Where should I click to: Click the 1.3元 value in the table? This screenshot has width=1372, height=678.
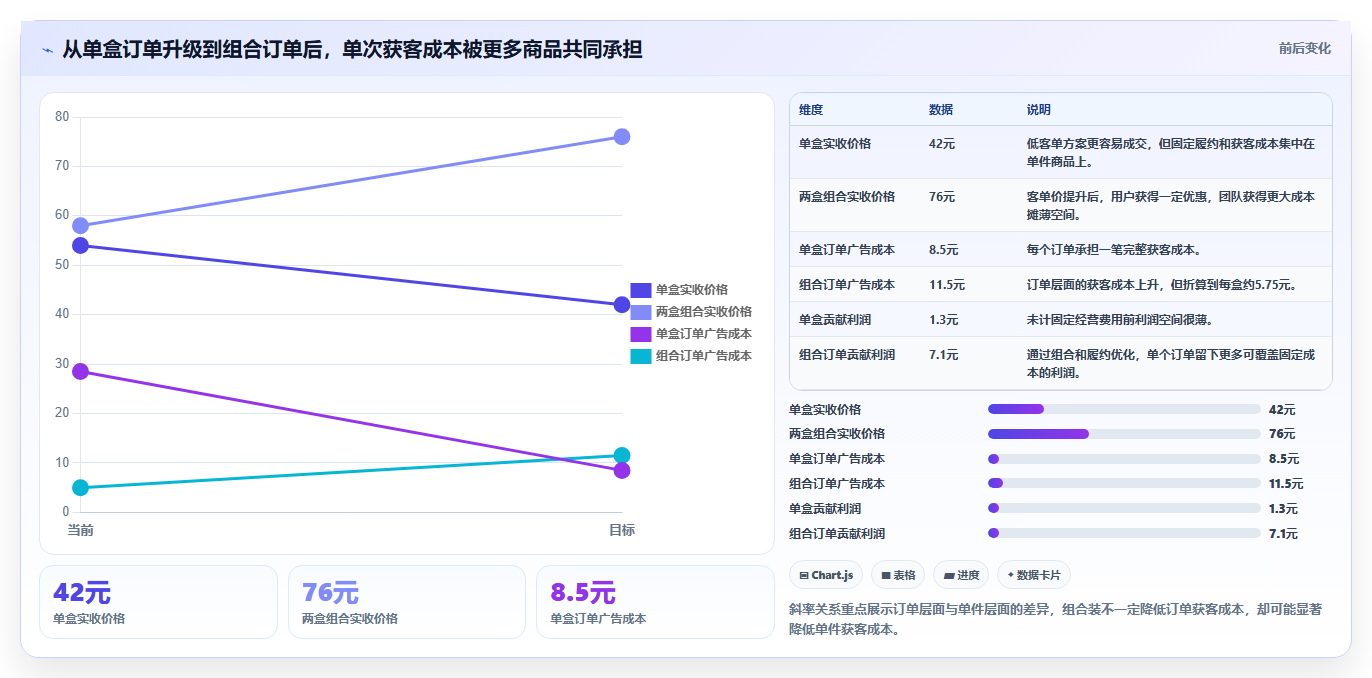944,320
